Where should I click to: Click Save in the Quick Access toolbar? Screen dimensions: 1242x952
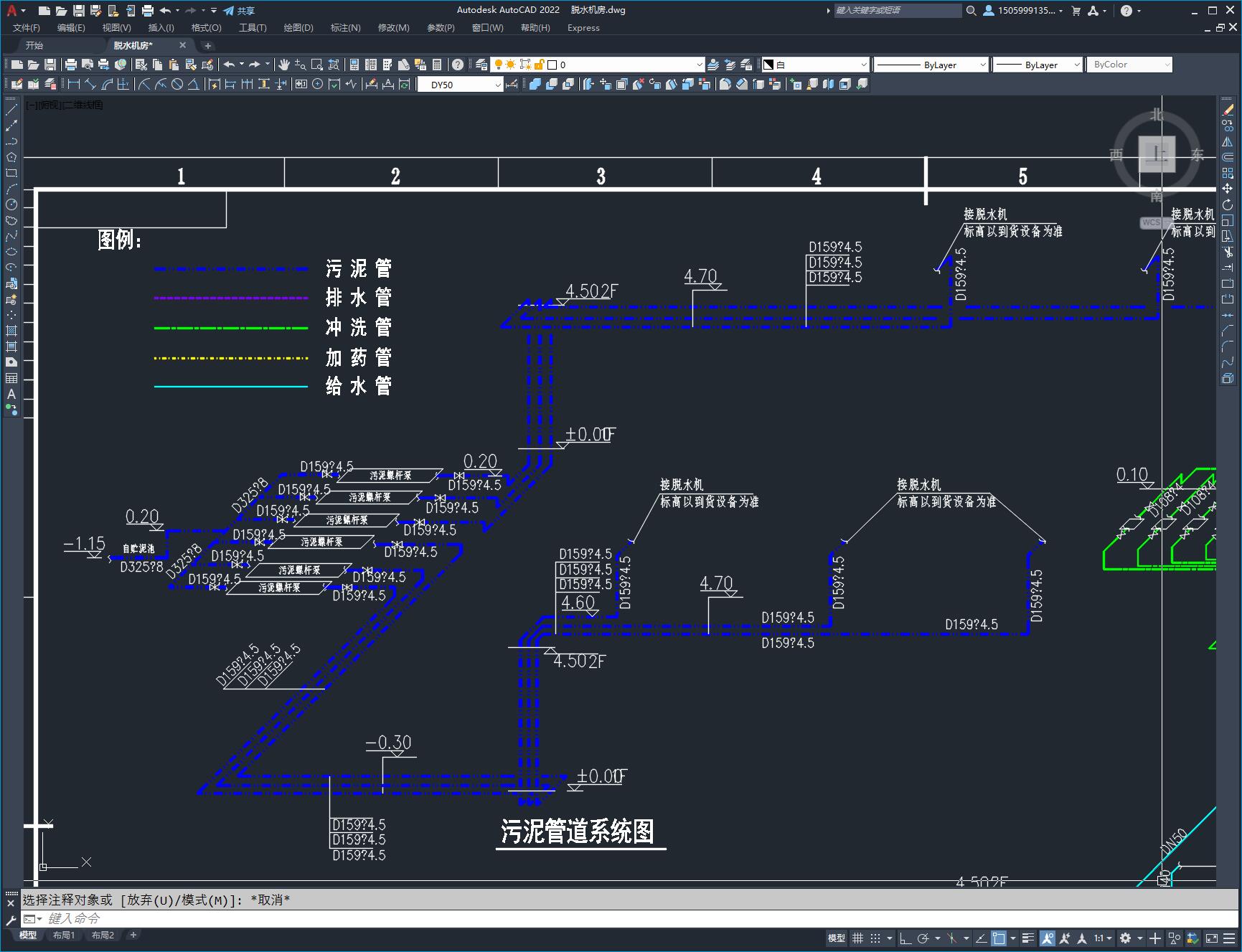(x=79, y=11)
